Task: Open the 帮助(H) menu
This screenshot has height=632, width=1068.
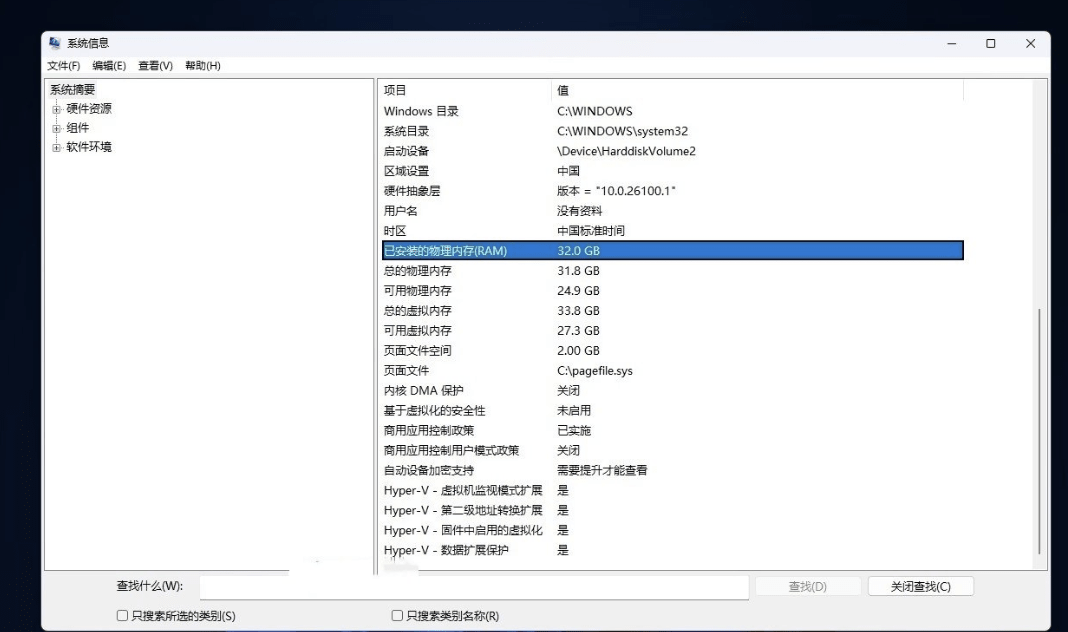Action: point(202,66)
